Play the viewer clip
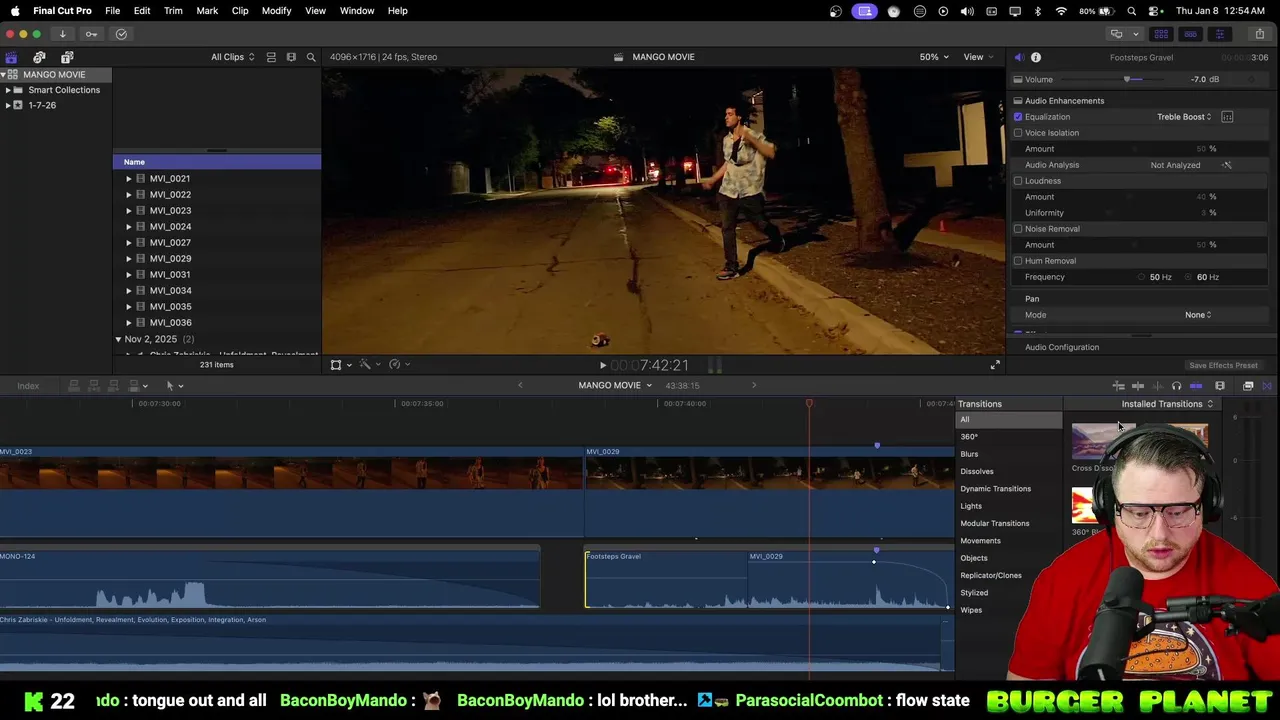The width and height of the screenshot is (1280, 720). (602, 366)
